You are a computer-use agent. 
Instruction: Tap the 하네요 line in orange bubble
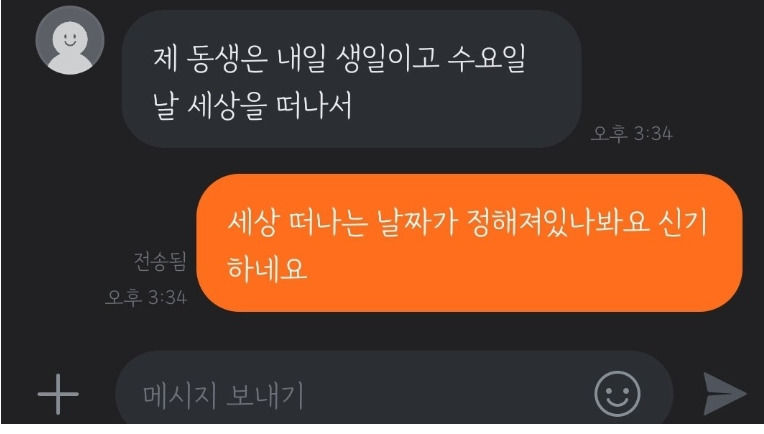click(267, 269)
